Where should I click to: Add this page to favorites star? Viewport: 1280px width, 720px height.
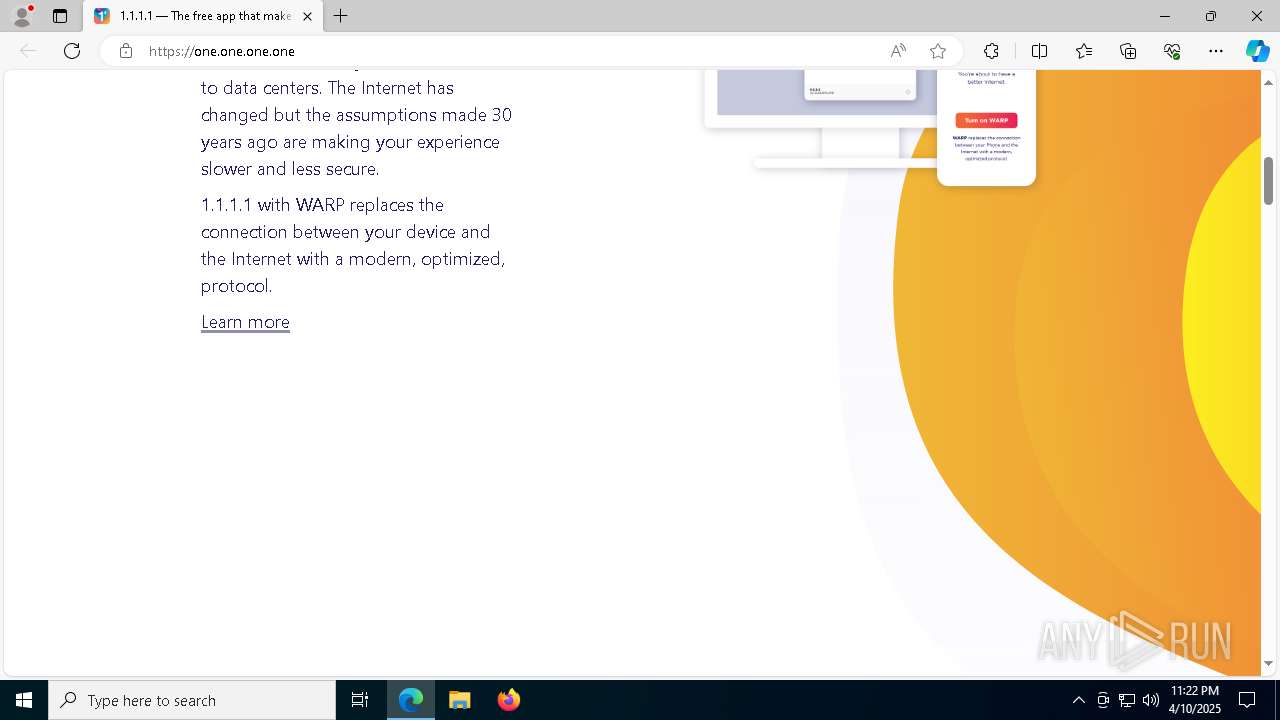click(937, 51)
